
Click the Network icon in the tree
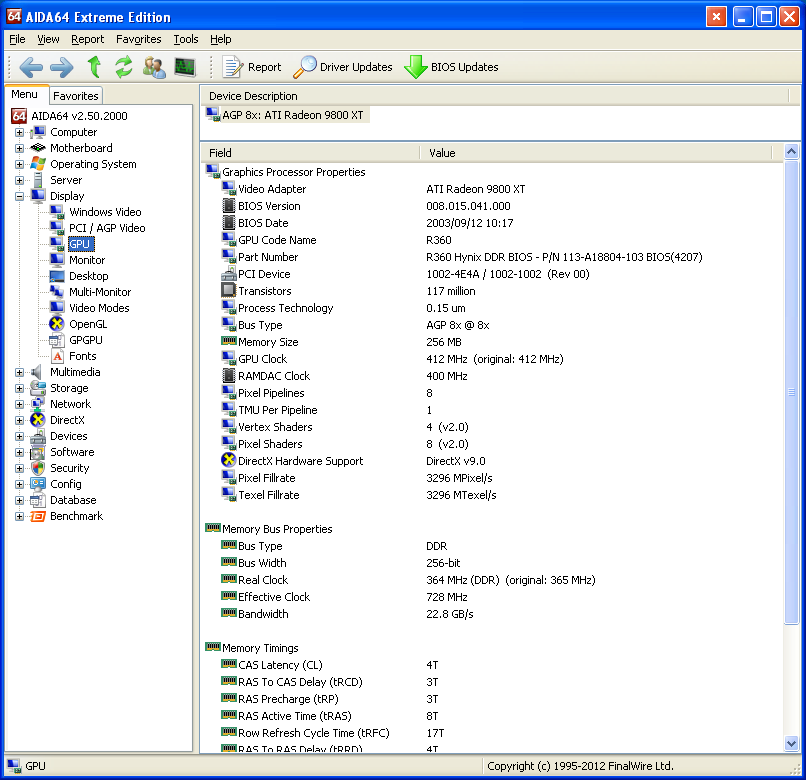(38, 405)
